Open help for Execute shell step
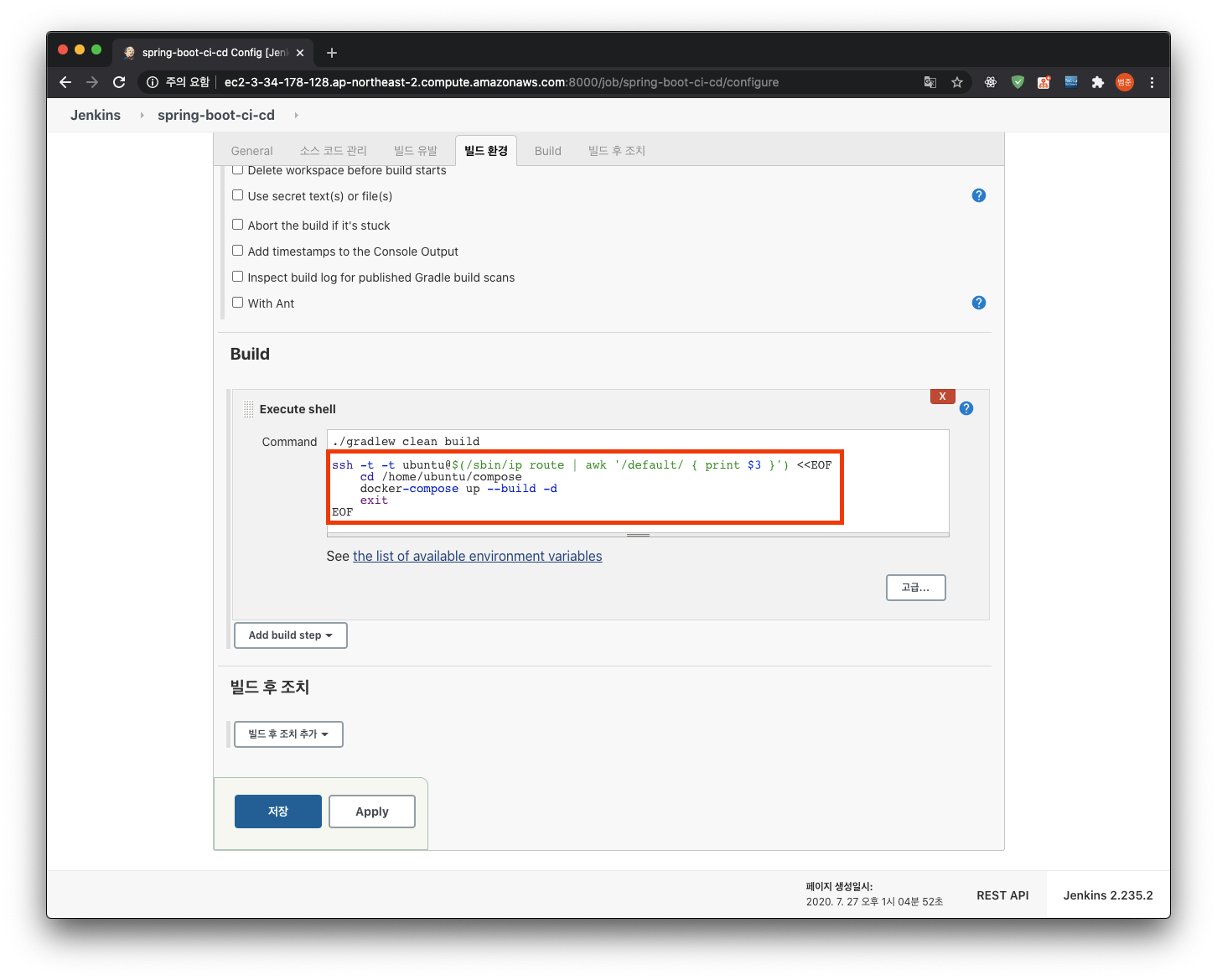This screenshot has width=1217, height=980. pos(966,408)
